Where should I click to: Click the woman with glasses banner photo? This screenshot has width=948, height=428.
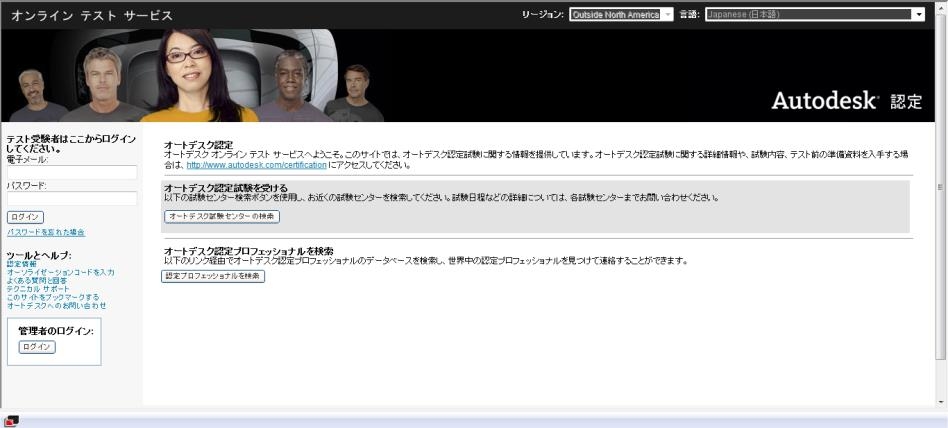[192, 76]
